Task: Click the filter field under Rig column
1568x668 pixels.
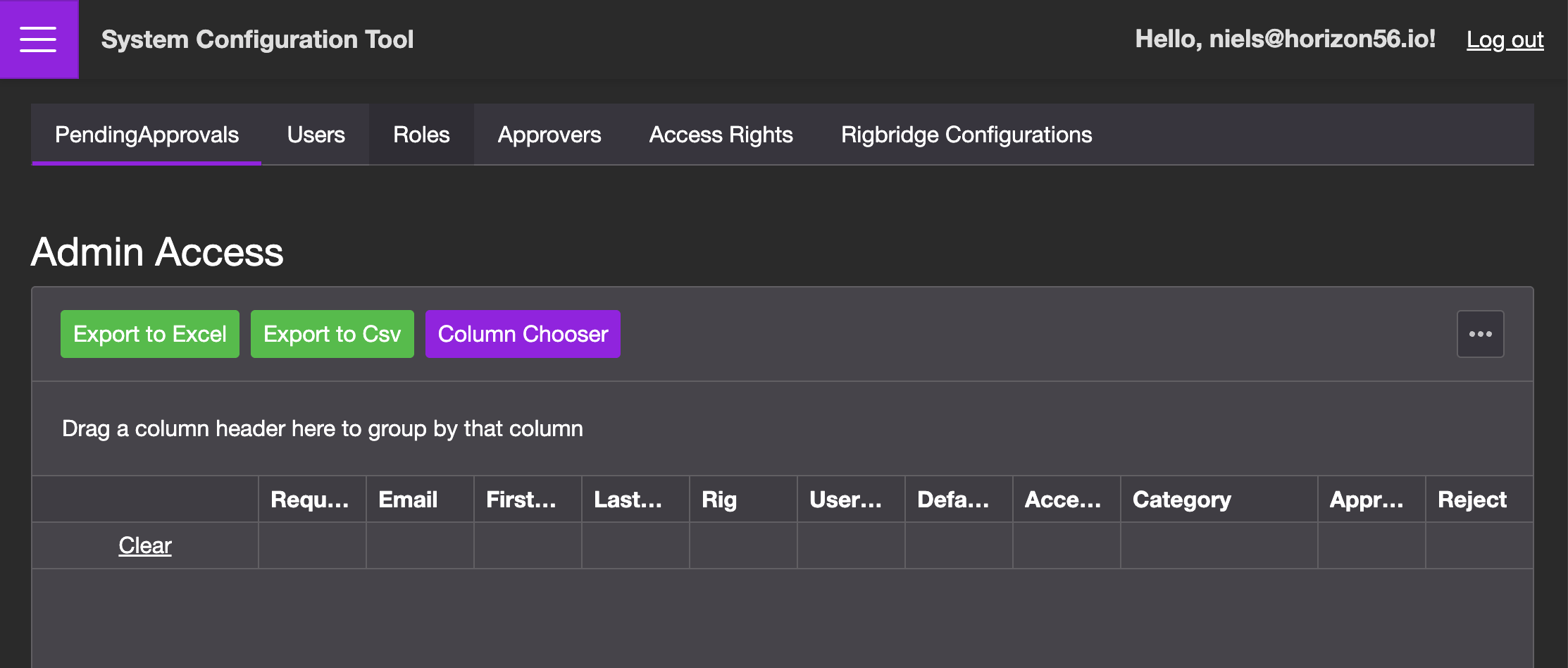Action: [743, 545]
